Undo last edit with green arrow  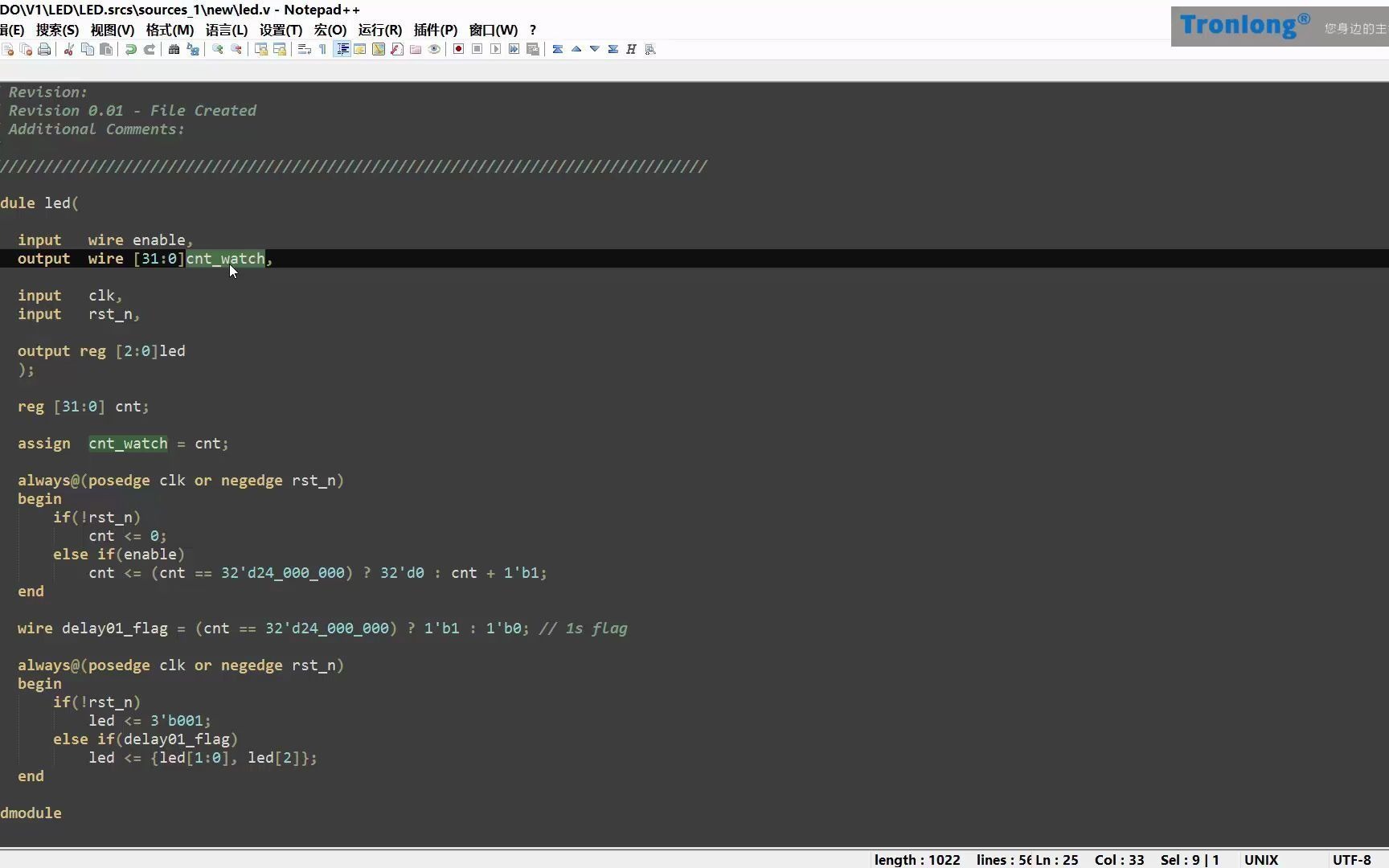[x=130, y=50]
